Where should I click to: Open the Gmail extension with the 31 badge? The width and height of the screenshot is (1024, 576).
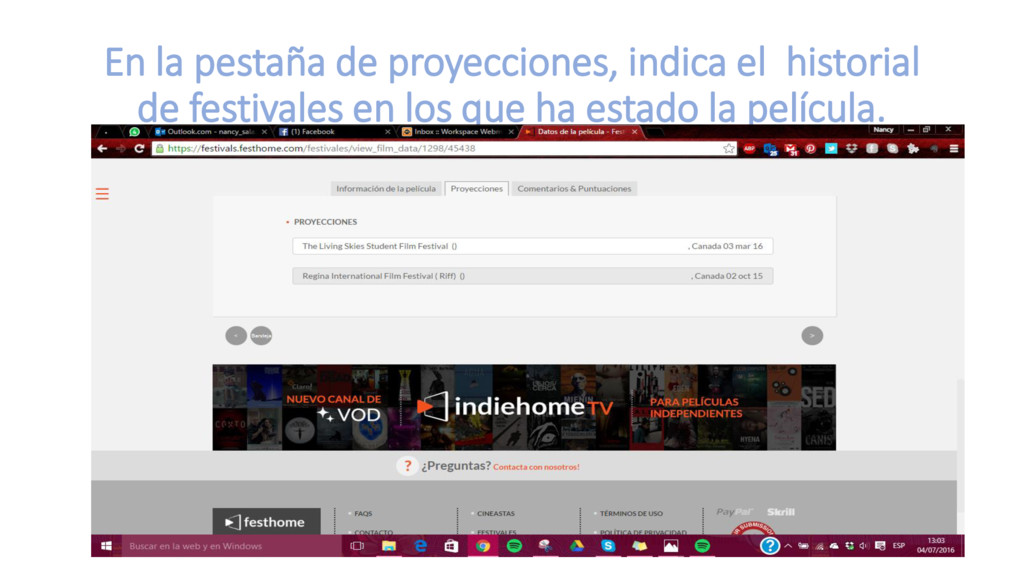pyautogui.click(x=791, y=150)
